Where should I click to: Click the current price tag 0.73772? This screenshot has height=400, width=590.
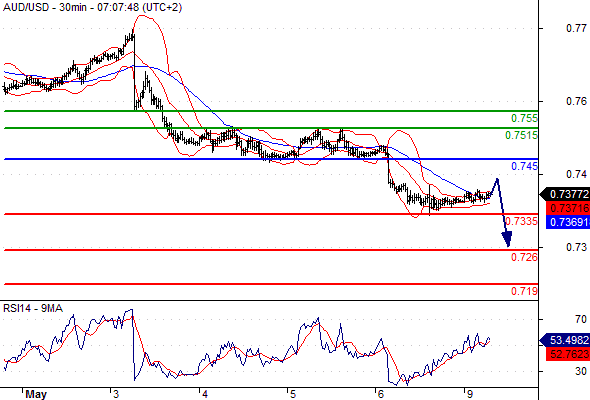[x=565, y=194]
